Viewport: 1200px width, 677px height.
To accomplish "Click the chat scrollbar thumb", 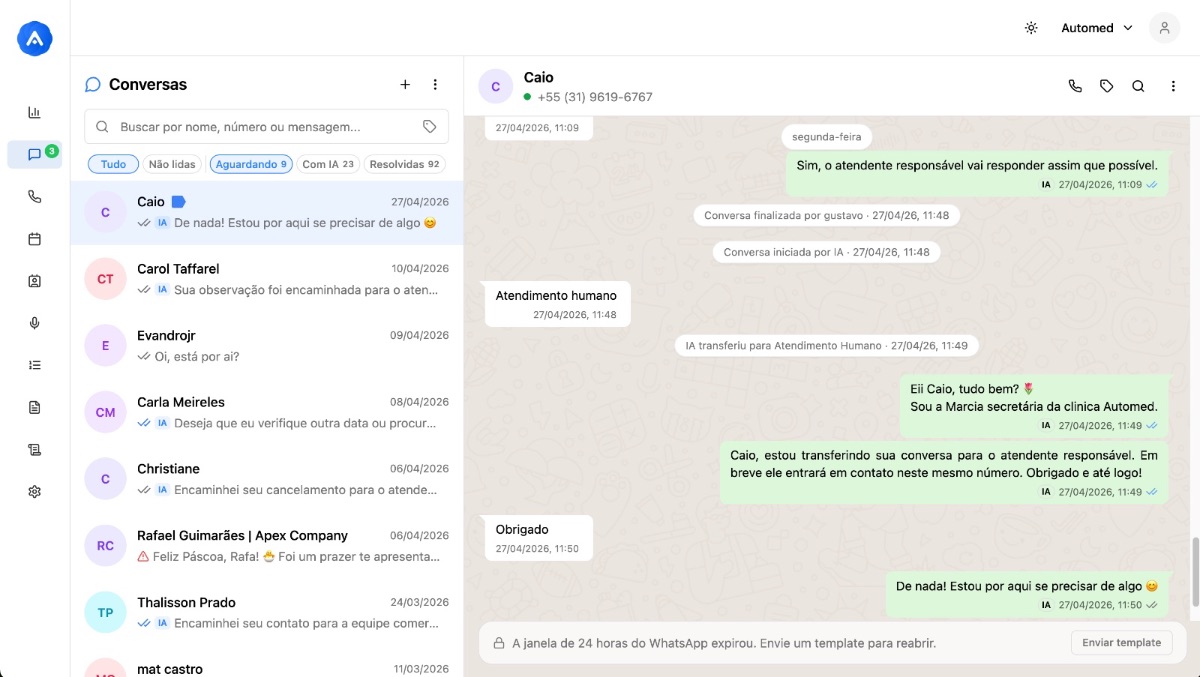I will pos(1194,571).
